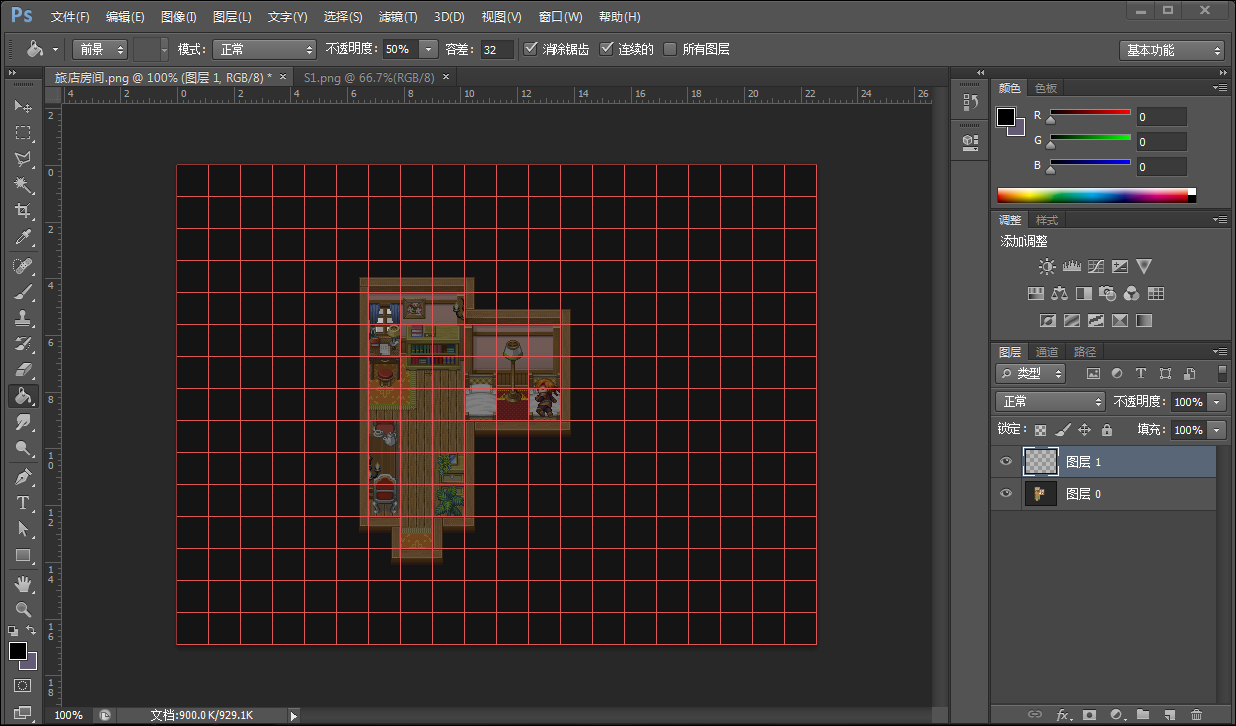Open the 文件(F) menu

click(70, 17)
